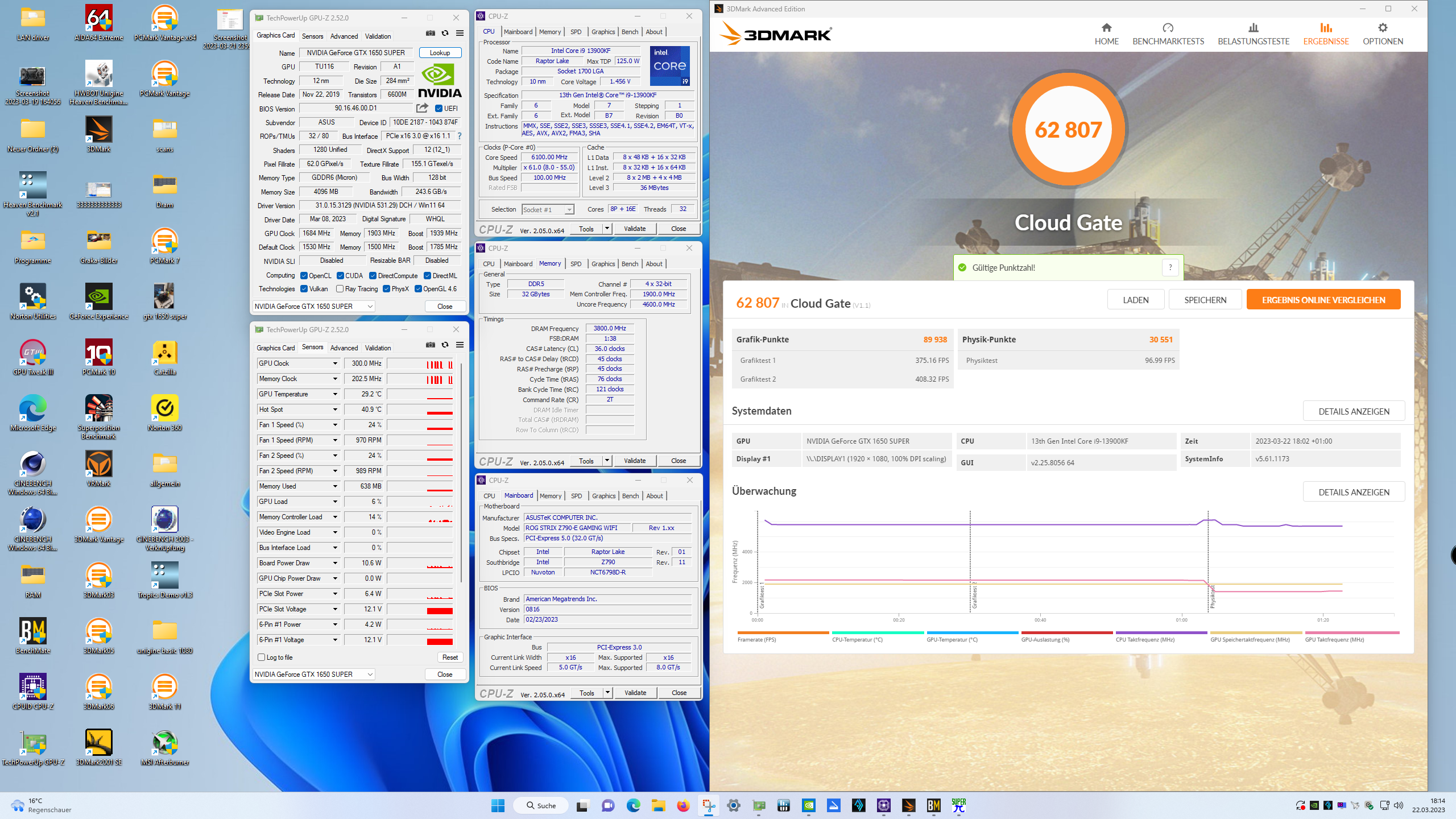The width and height of the screenshot is (1456, 819).
Task: Open SPD tab in CPU-Z Memory window
Action: point(576,264)
